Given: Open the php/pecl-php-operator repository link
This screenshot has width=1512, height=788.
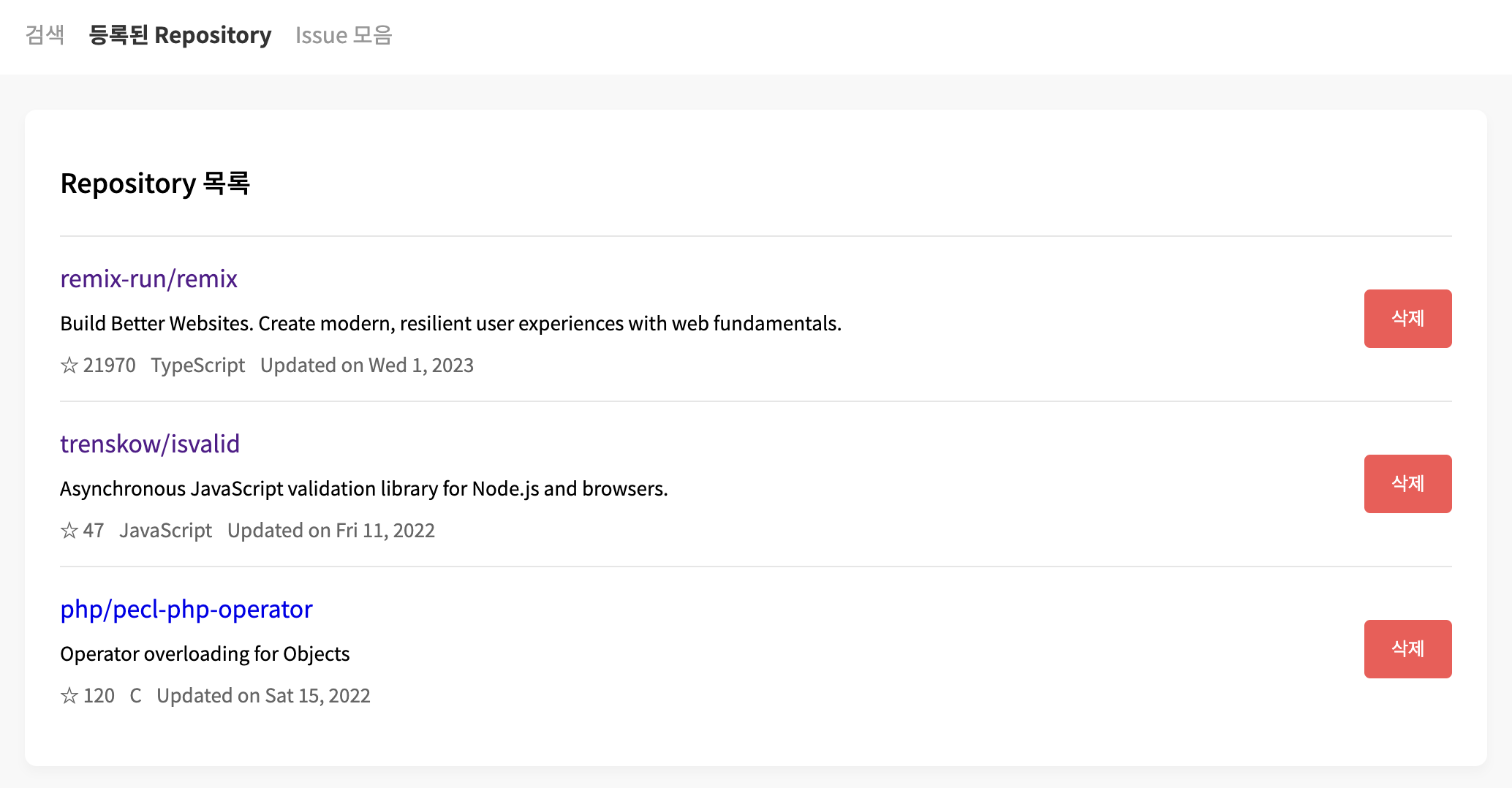Looking at the screenshot, I should point(186,609).
